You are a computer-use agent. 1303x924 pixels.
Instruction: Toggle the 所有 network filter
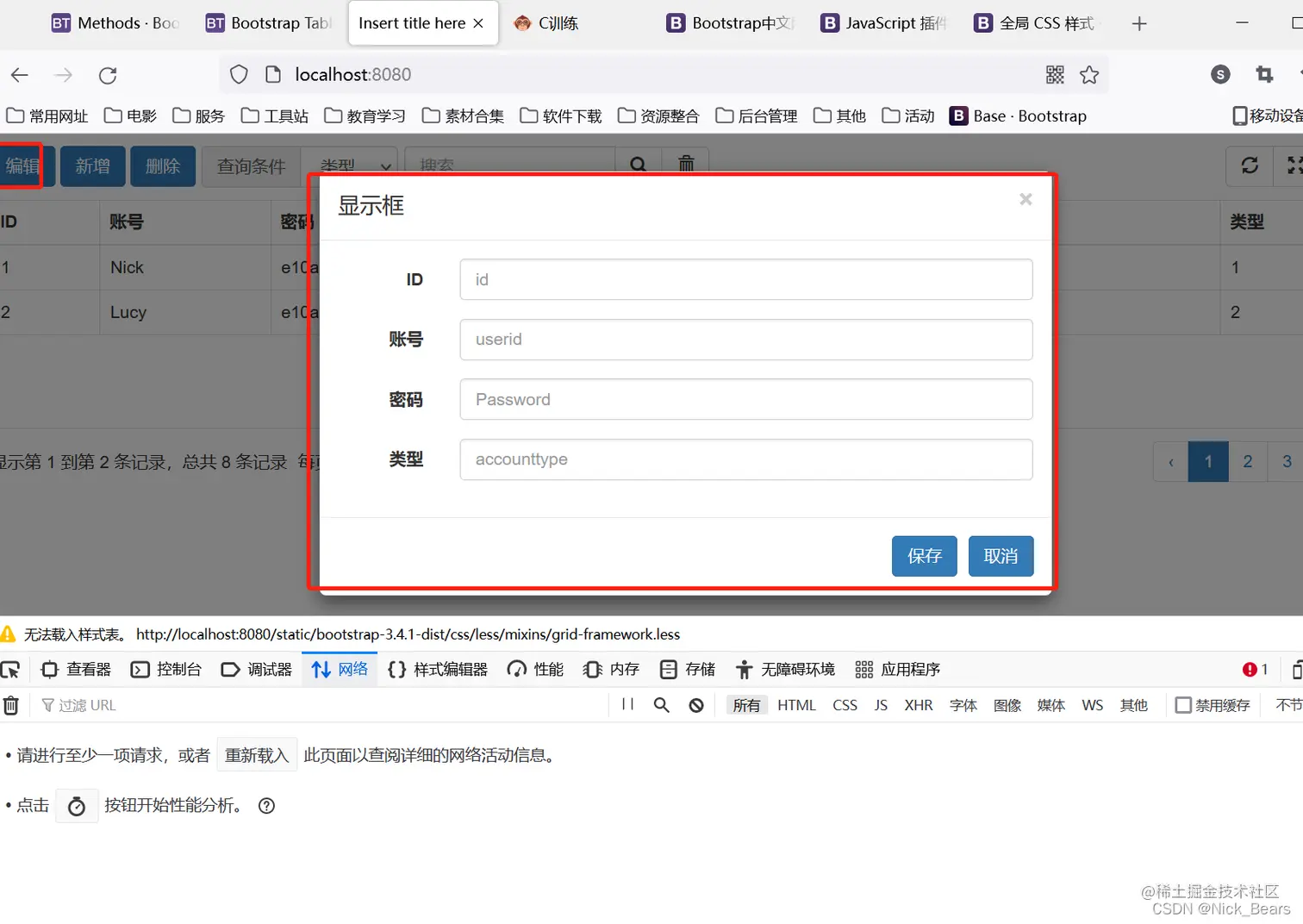[x=746, y=705]
